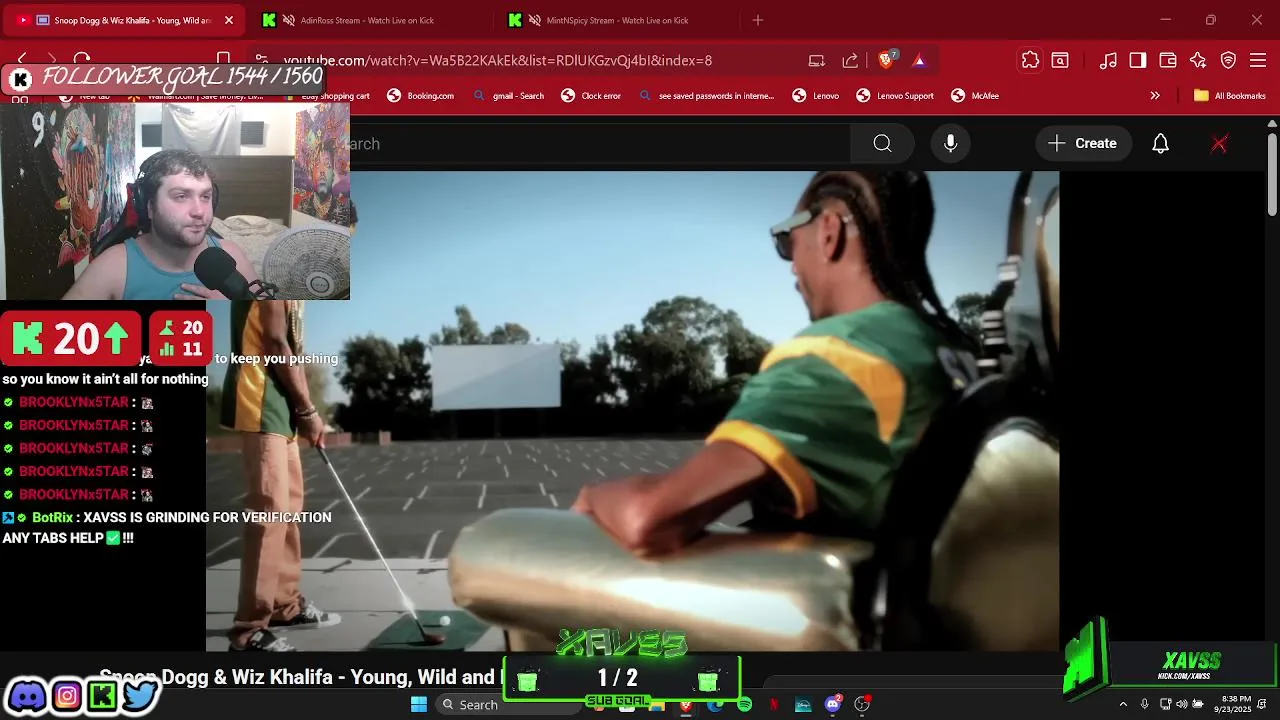Open Brave from the taskbar

[x=685, y=705]
